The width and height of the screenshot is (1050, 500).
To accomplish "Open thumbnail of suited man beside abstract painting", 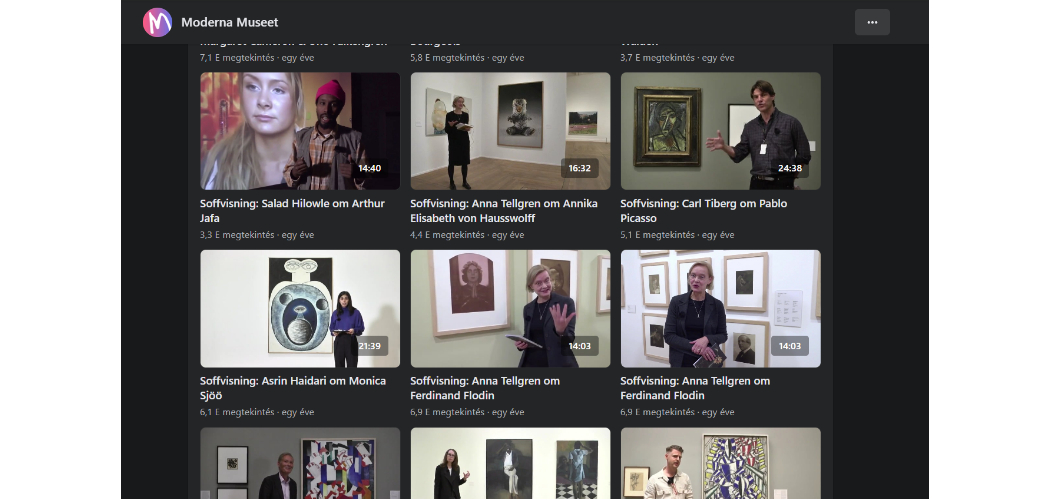I will pos(299,464).
